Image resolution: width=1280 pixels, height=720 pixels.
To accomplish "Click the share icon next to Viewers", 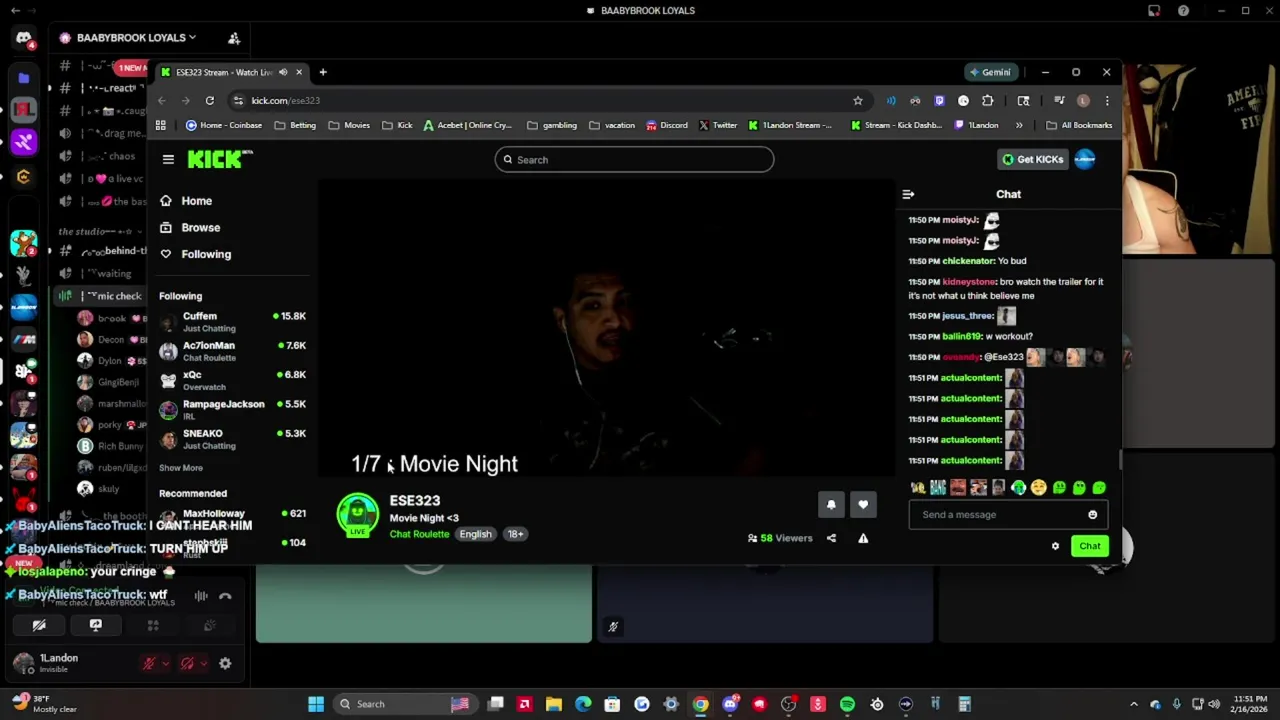I will tap(831, 538).
